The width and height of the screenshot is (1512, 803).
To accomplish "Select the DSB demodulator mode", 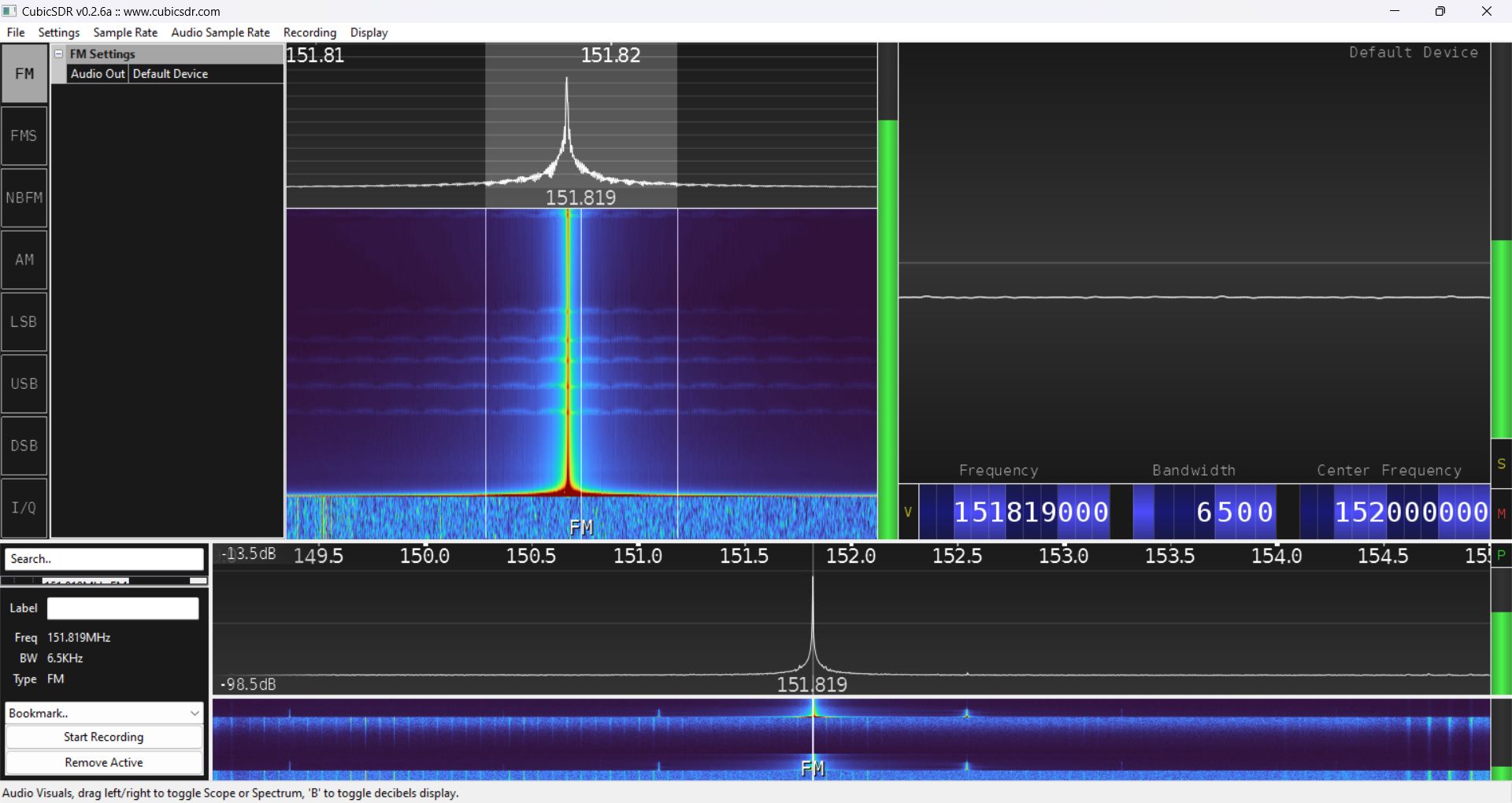I will pyautogui.click(x=24, y=446).
